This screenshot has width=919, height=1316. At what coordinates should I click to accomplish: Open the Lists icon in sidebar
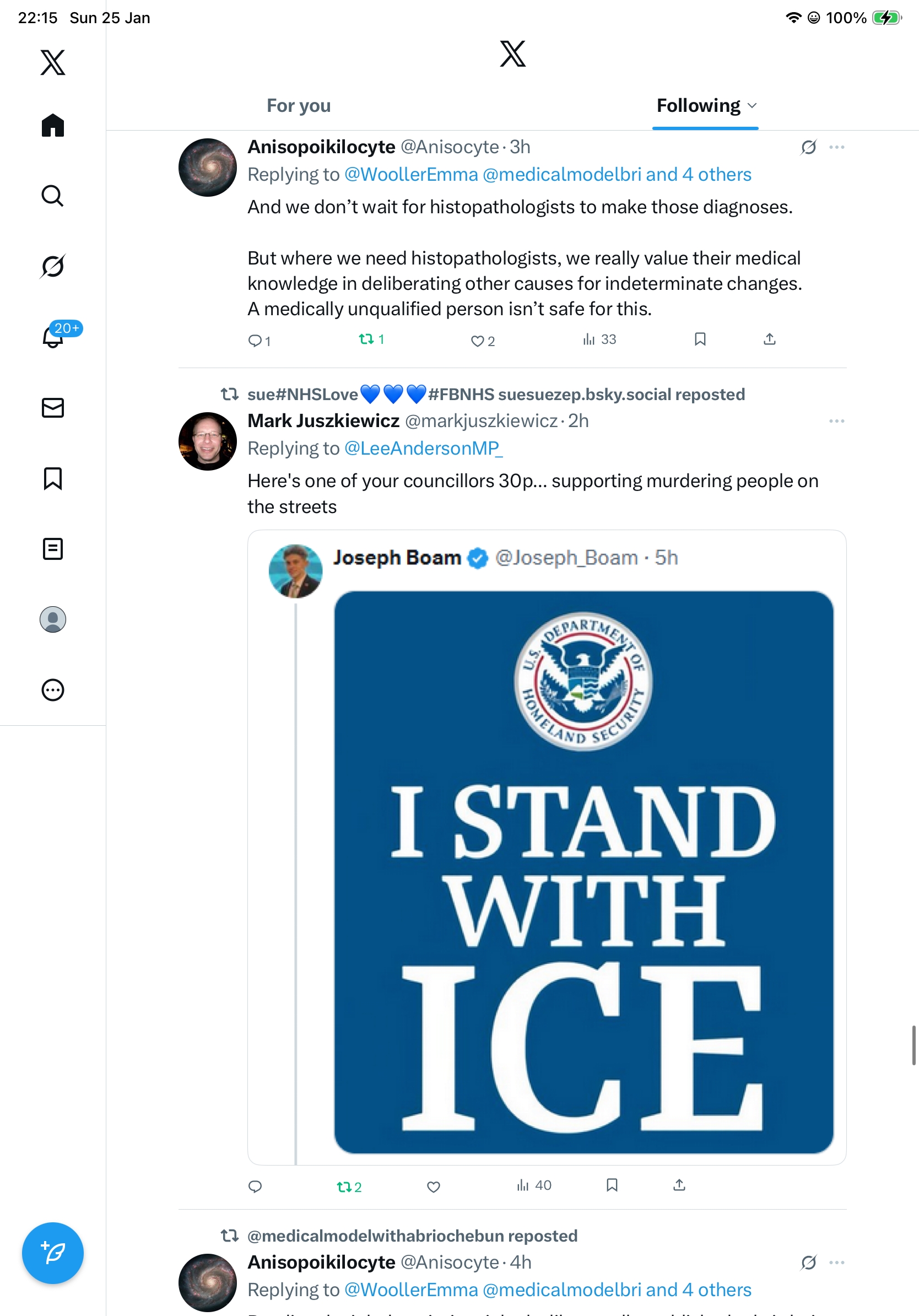(53, 548)
